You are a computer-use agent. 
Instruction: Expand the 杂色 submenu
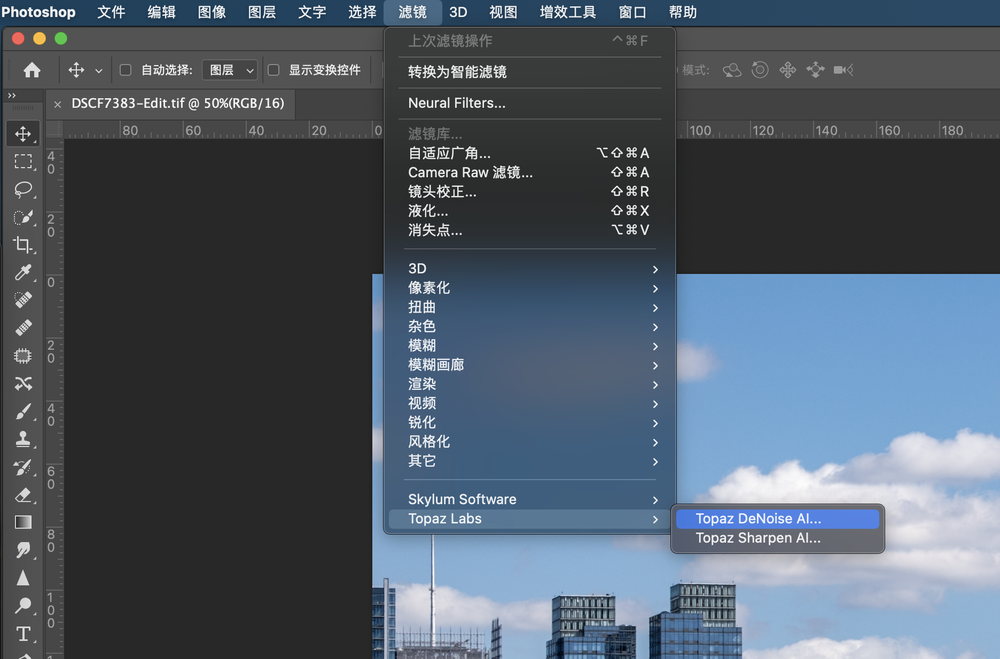531,326
